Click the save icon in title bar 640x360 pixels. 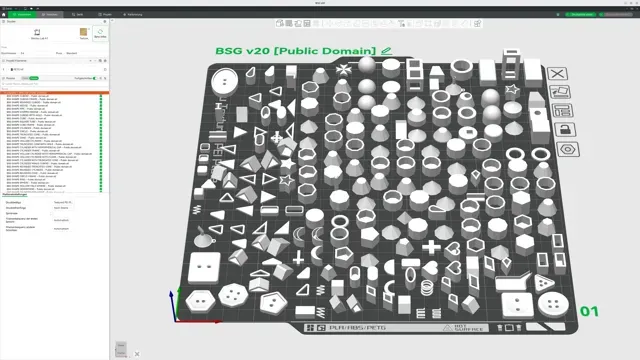click(25, 9)
